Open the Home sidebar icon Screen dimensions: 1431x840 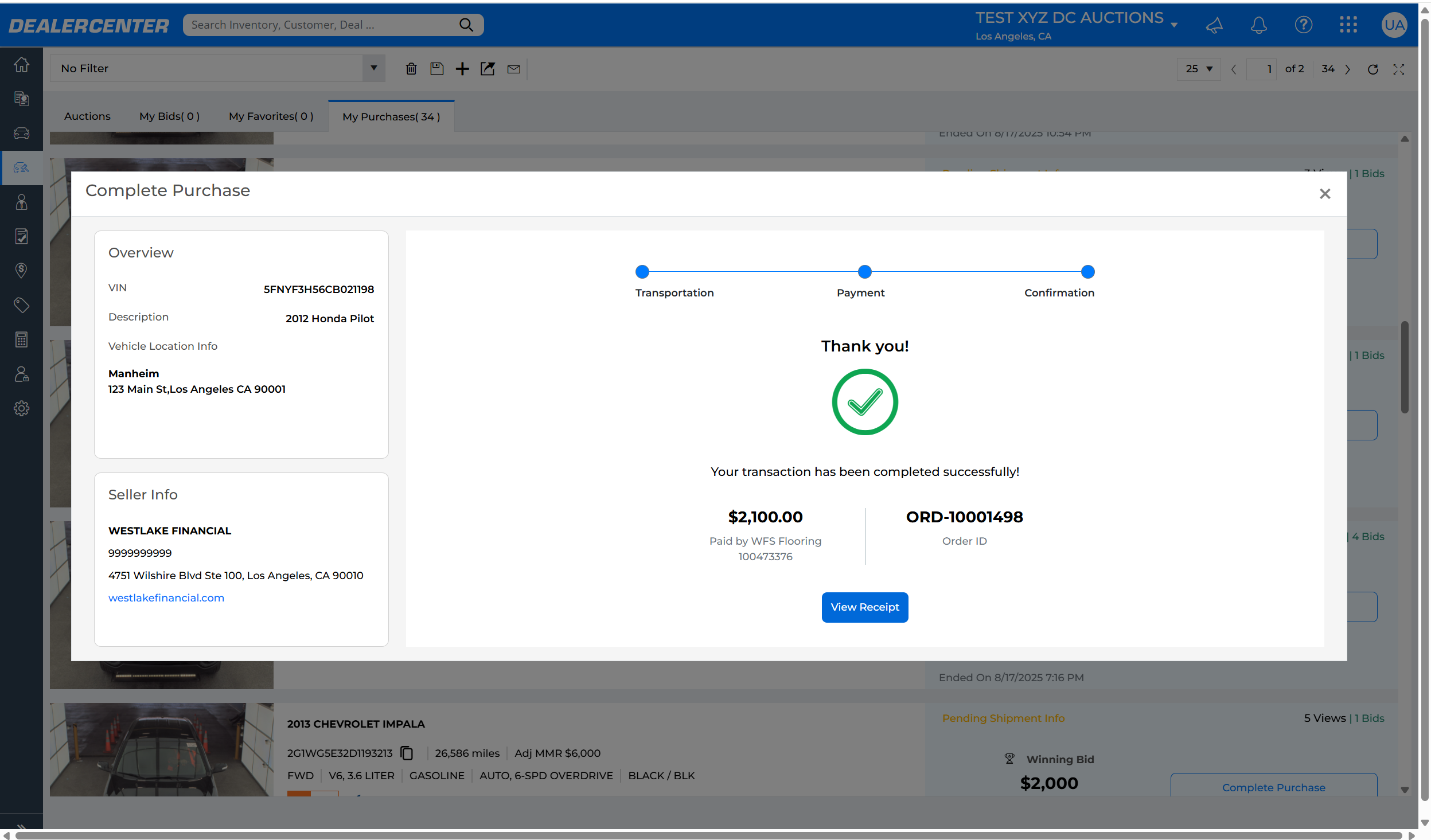tap(21, 64)
